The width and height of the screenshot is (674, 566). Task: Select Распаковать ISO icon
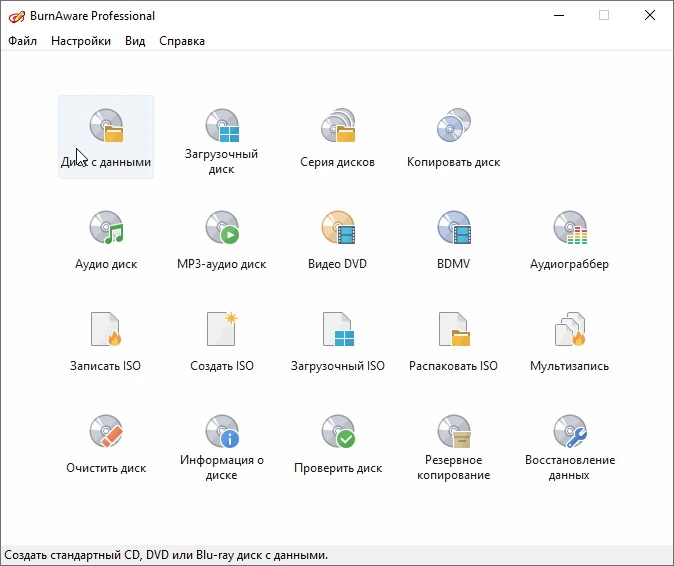[453, 341]
